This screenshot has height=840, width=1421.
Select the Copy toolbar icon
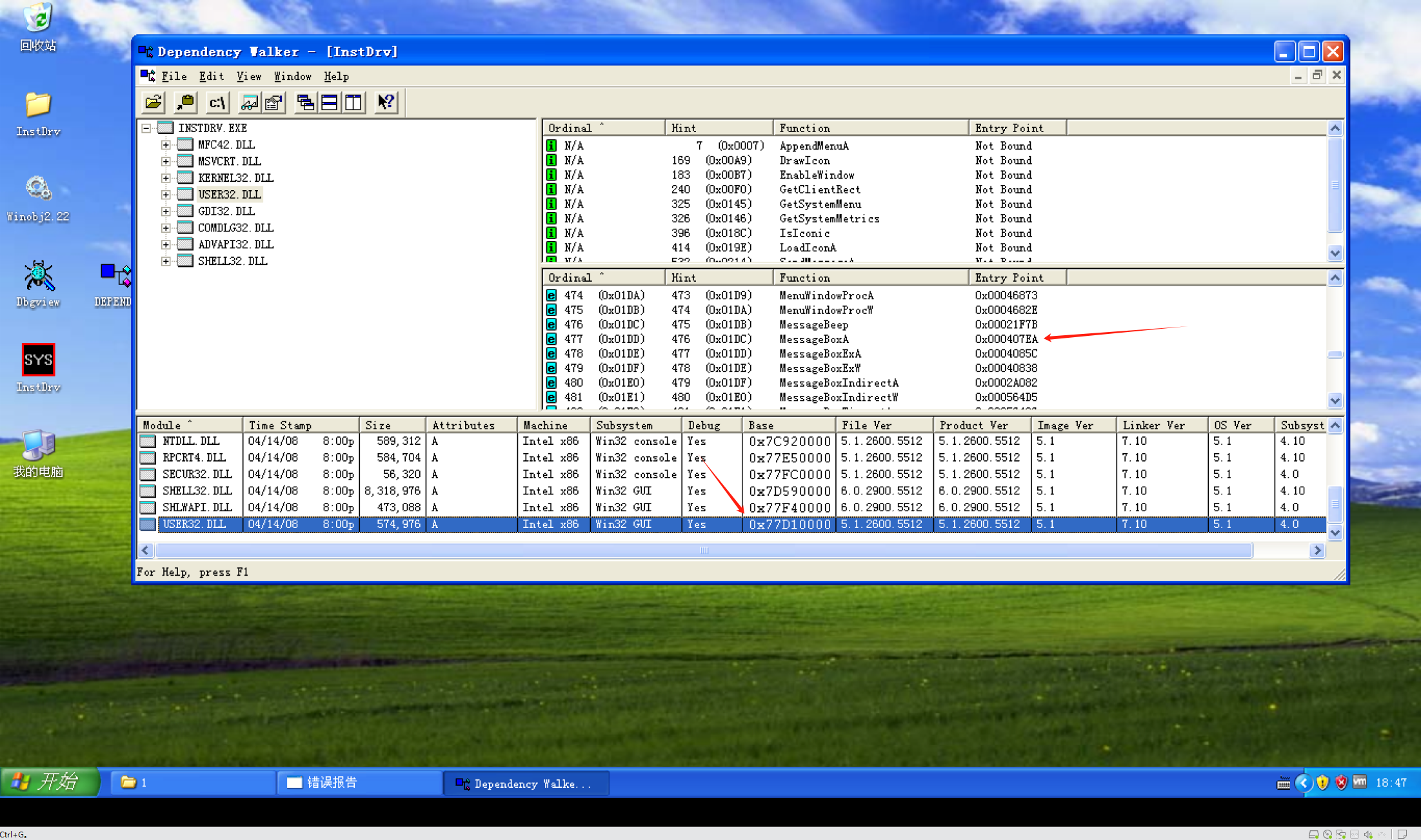click(x=184, y=103)
